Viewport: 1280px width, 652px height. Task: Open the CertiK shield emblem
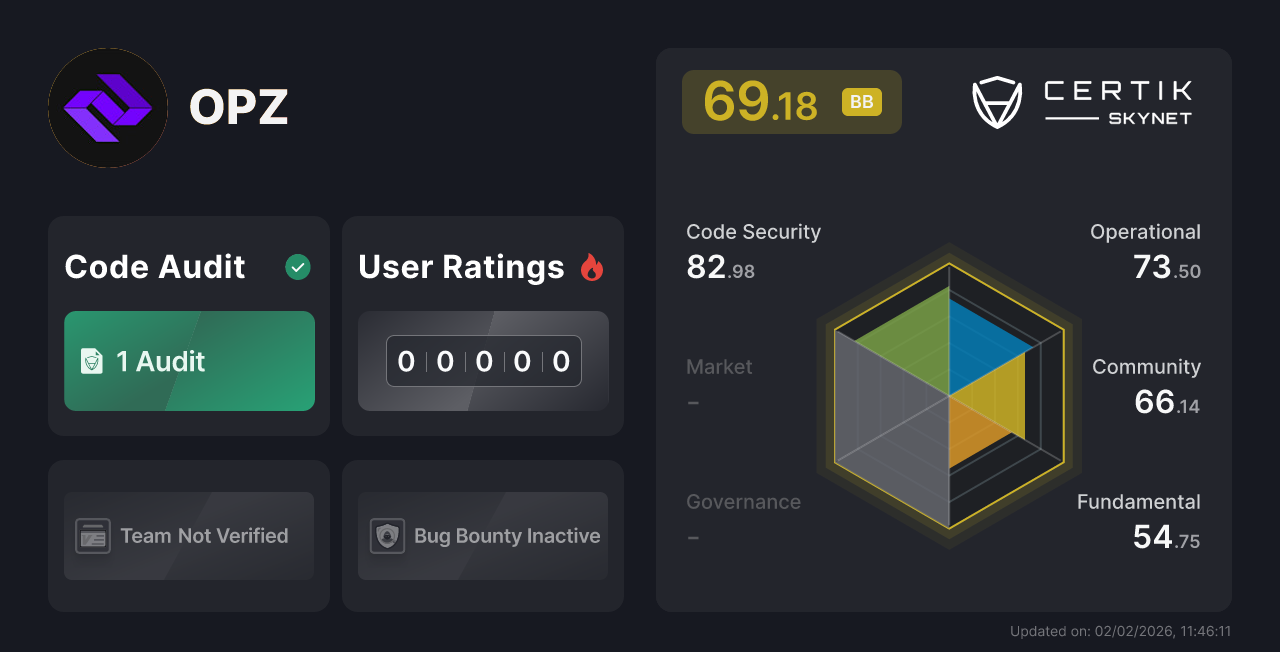[x=996, y=101]
